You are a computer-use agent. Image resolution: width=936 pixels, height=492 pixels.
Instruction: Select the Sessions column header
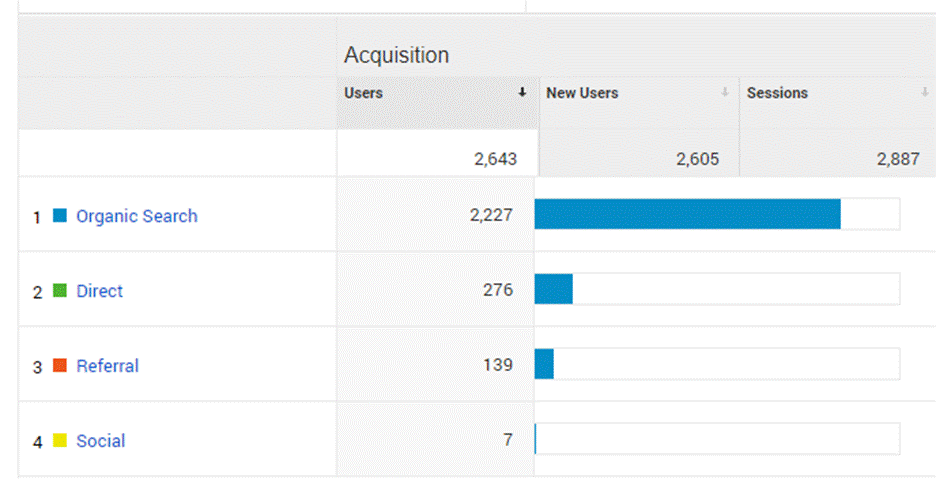pos(777,93)
